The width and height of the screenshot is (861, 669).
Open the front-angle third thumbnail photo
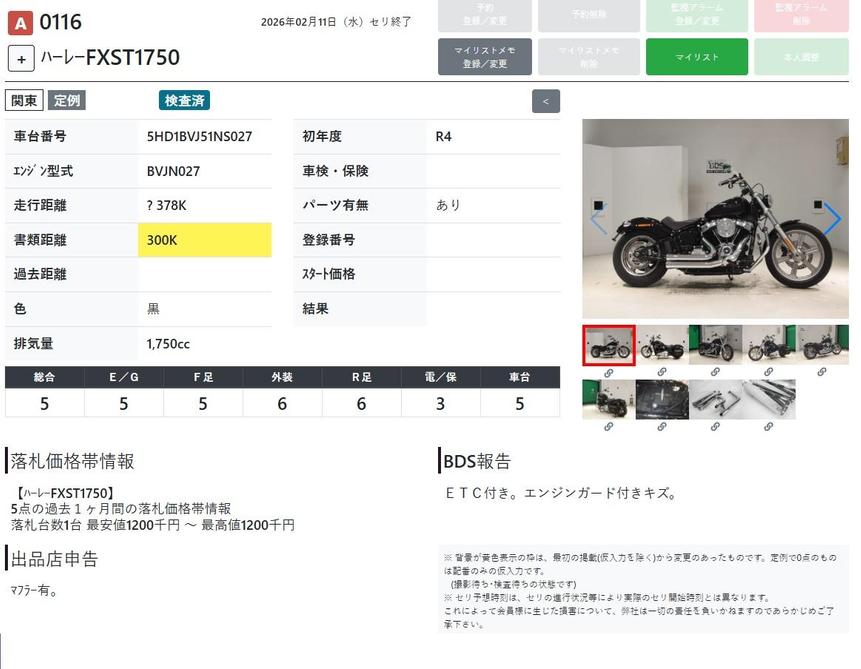click(x=715, y=346)
